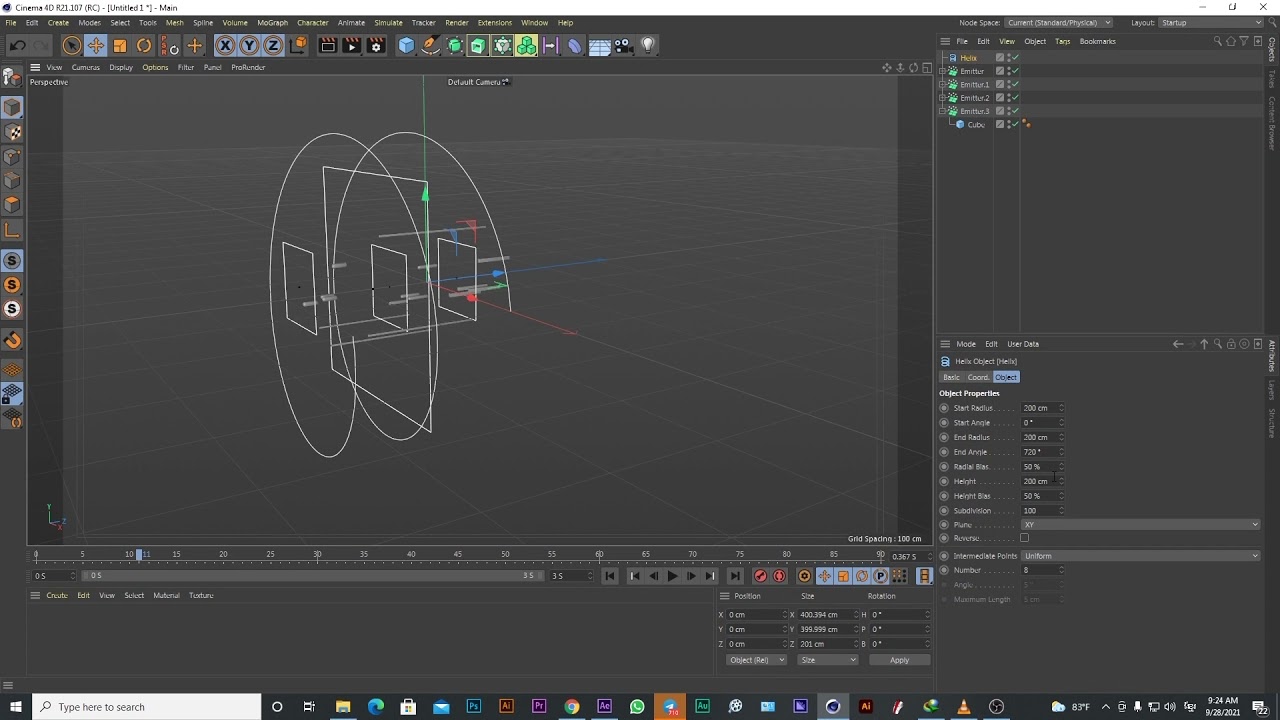The width and height of the screenshot is (1280, 720).
Task: Enable the Reverse checkbox
Action: 1024,539
